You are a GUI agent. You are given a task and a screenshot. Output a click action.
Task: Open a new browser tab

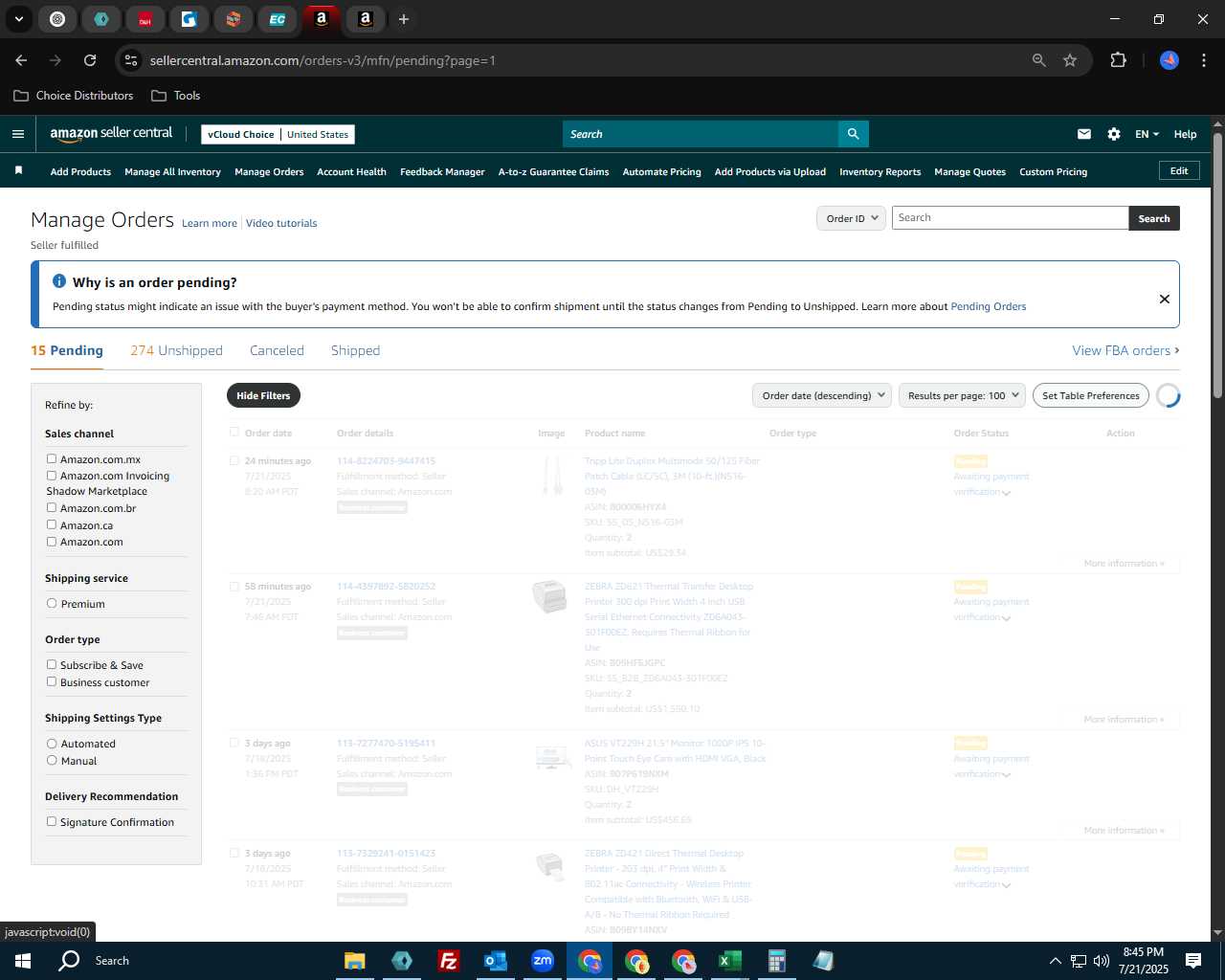pos(404,19)
